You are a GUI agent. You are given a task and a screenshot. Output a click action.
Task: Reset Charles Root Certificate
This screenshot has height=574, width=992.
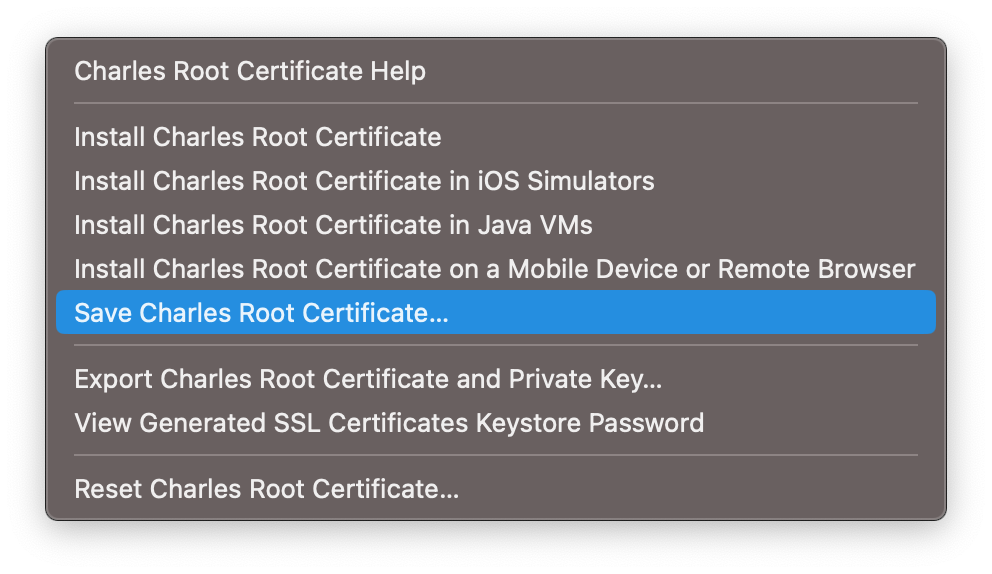pos(496,489)
